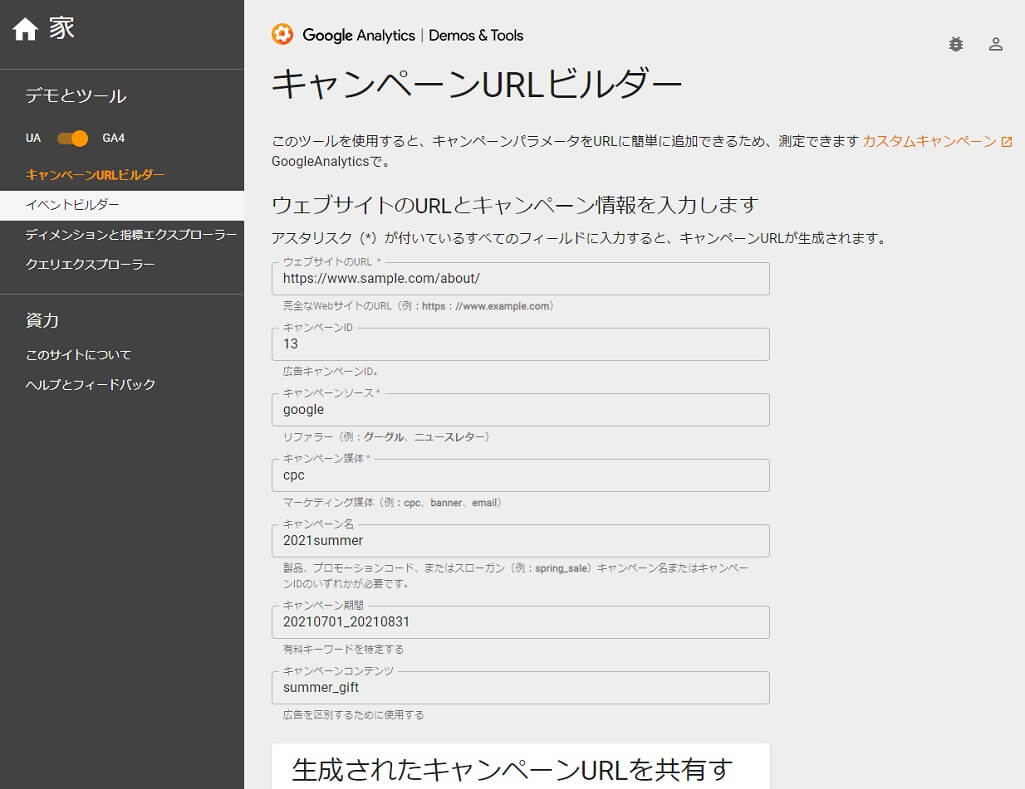This screenshot has height=789, width=1025.
Task: Focus the キャンペーン媒体 field containing cpc
Action: click(520, 477)
